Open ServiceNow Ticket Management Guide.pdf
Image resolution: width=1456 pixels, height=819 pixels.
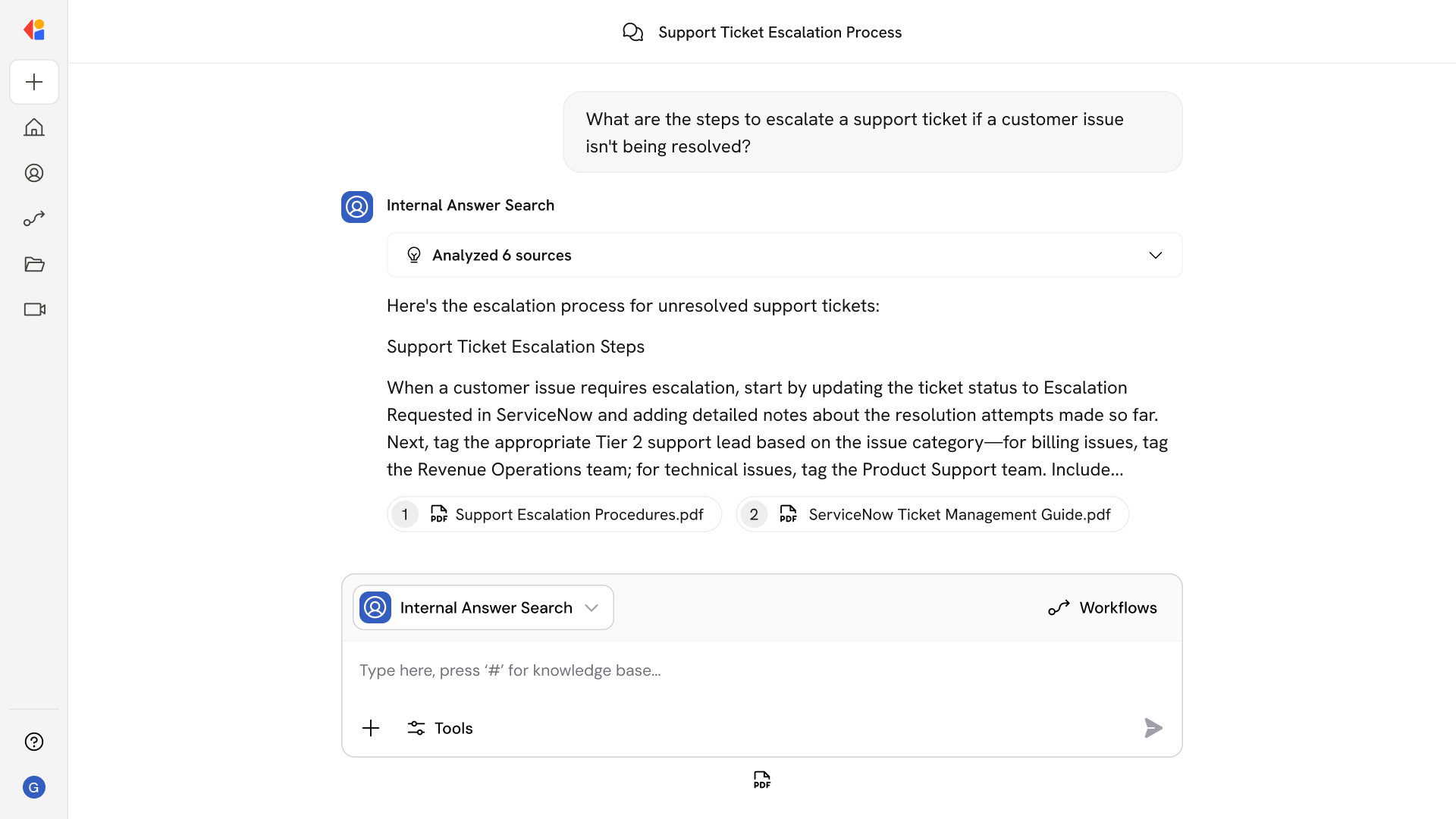[931, 514]
